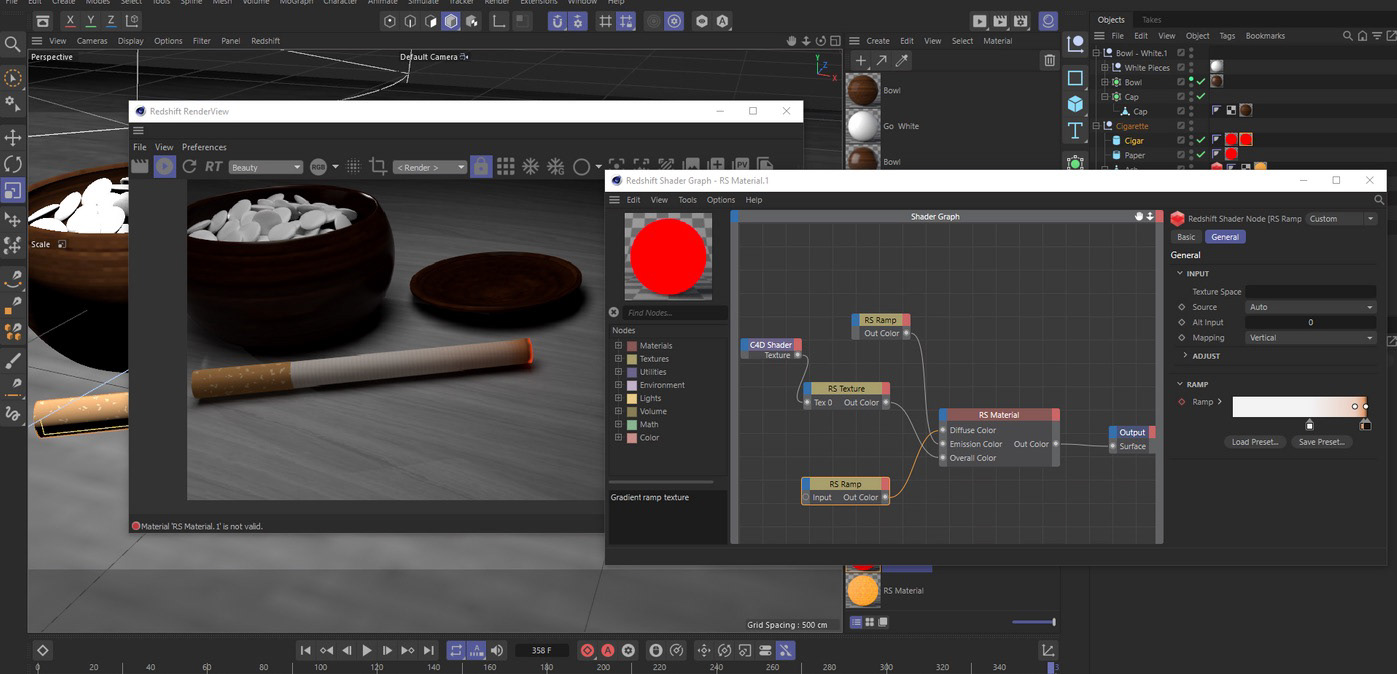Viewport: 1397px width, 674px height.
Task: Expand Textures node category
Action: (618, 359)
